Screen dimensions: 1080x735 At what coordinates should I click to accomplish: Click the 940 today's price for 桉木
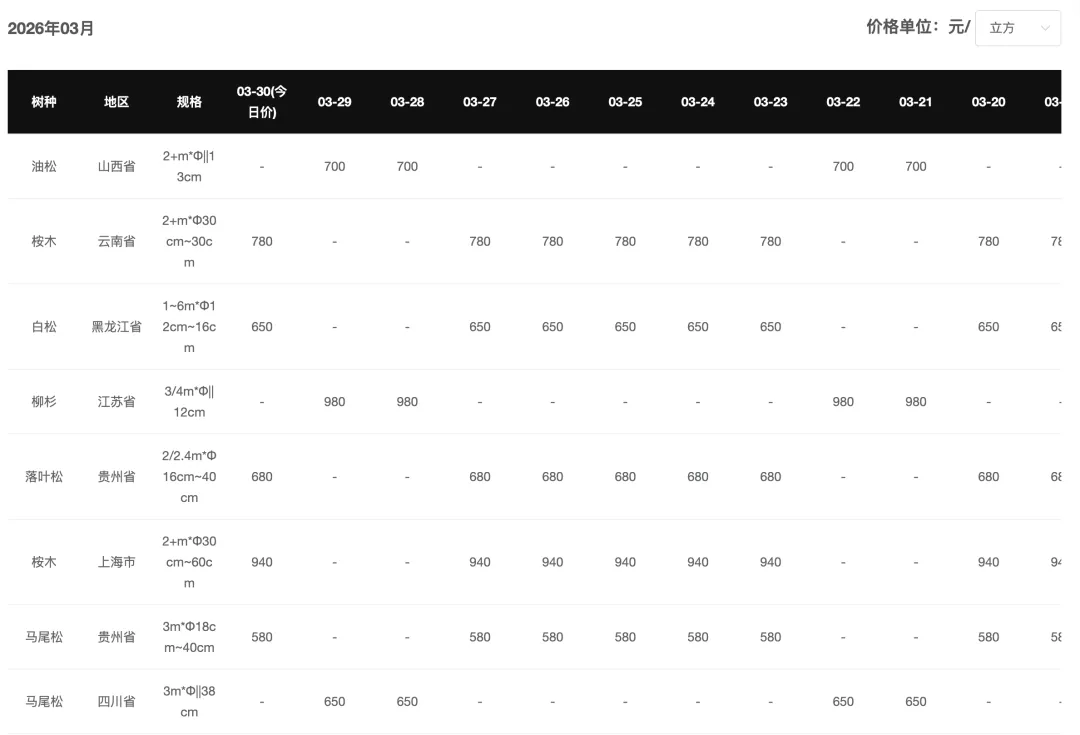(262, 562)
